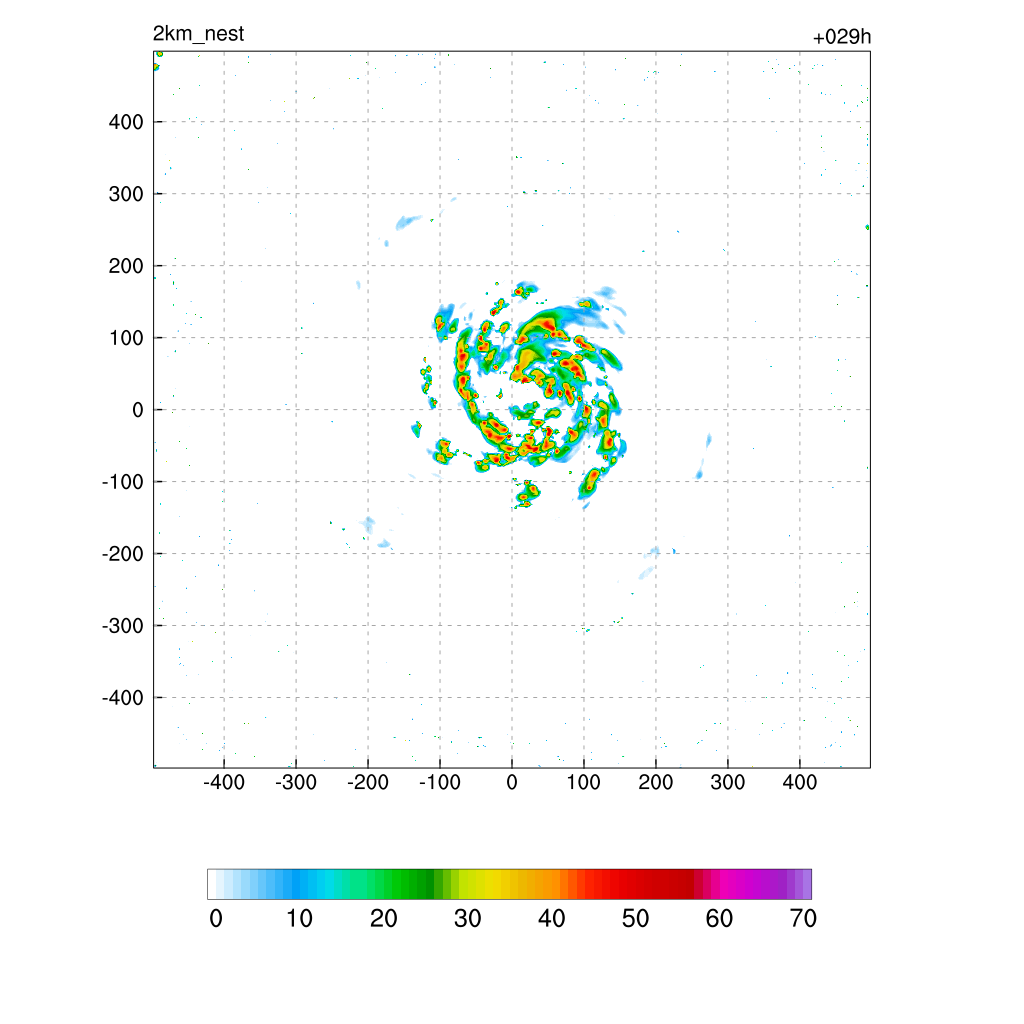Image resolution: width=1024 pixels, height=1024 pixels.
Task: Click the x-axis label '-200'
Action: [368, 782]
